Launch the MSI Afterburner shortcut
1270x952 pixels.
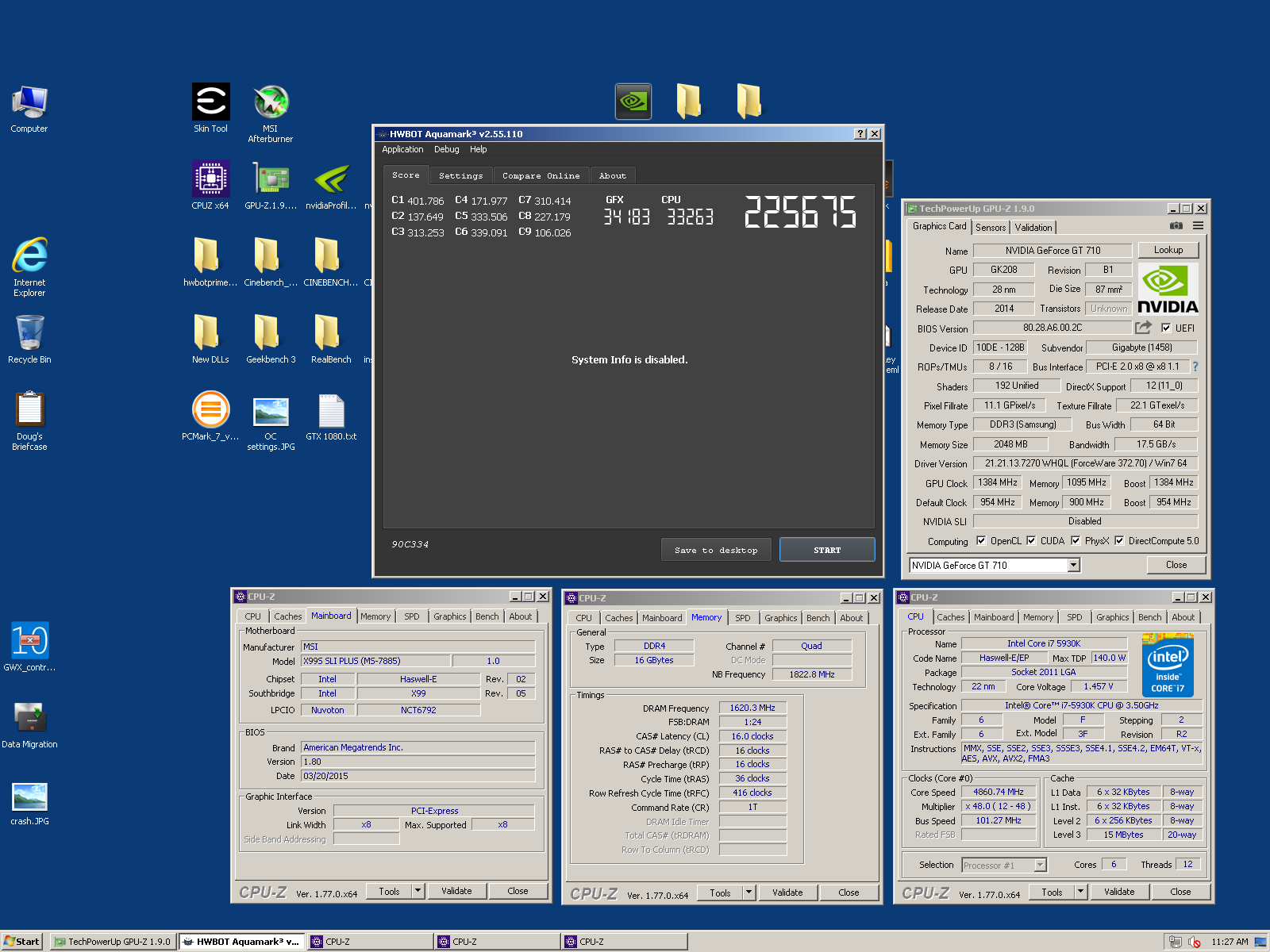(x=271, y=113)
